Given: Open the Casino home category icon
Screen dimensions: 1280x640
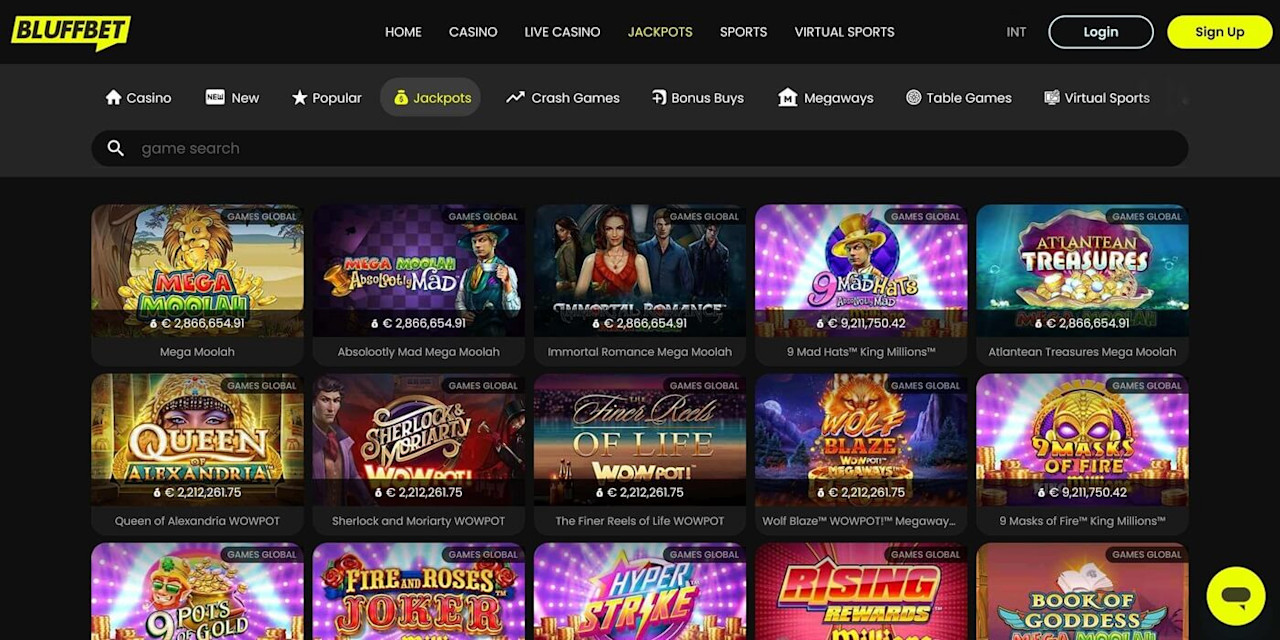Looking at the screenshot, I should click(x=113, y=97).
